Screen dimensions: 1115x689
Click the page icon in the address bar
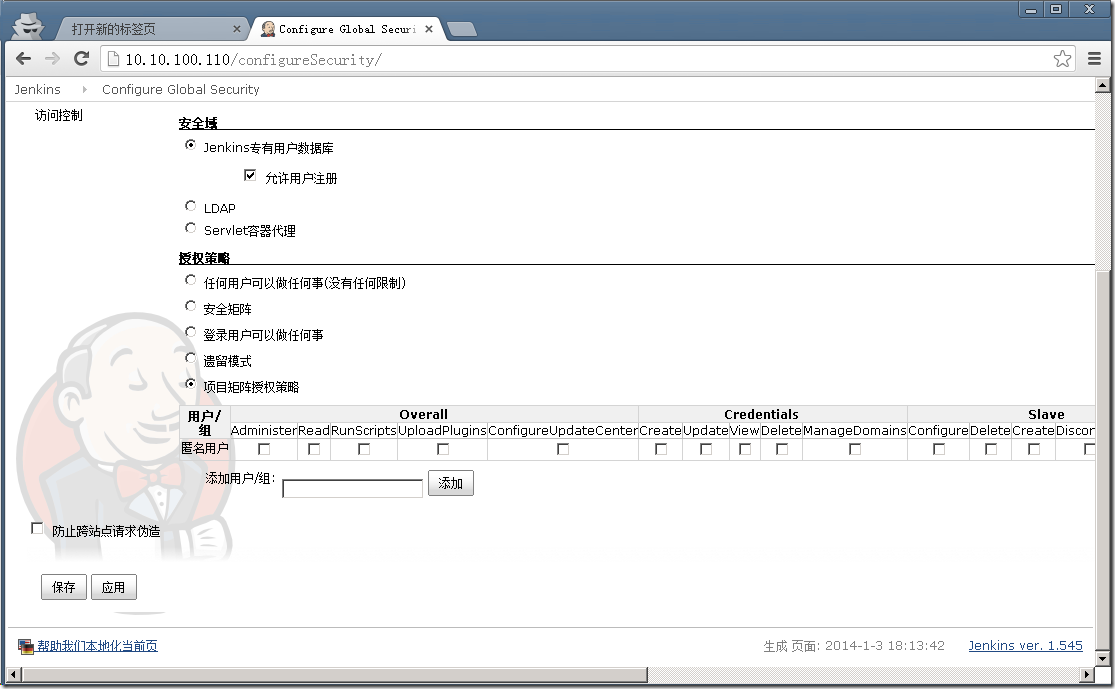[x=113, y=59]
